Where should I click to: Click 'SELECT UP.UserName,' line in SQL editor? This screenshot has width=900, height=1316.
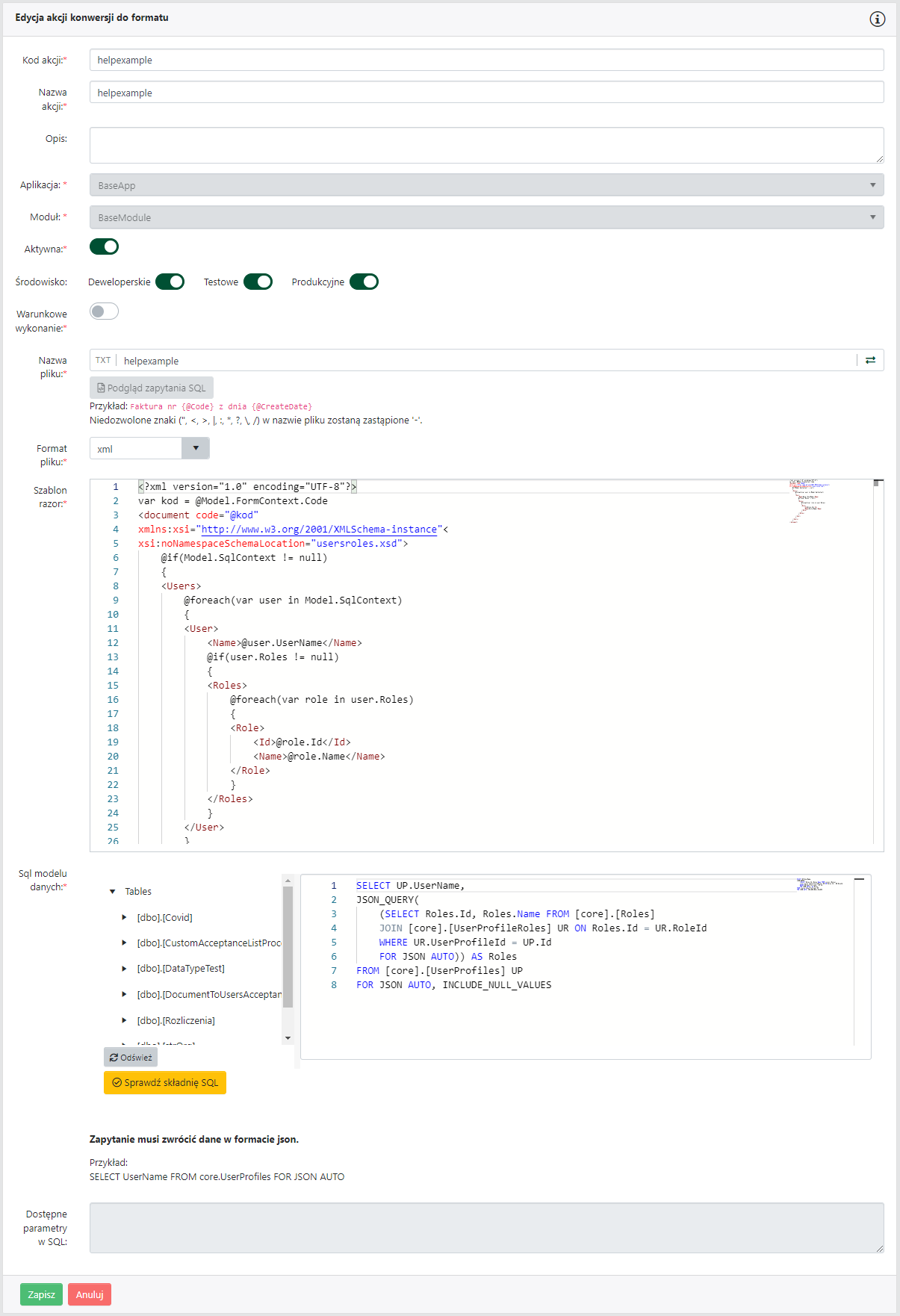coord(410,885)
